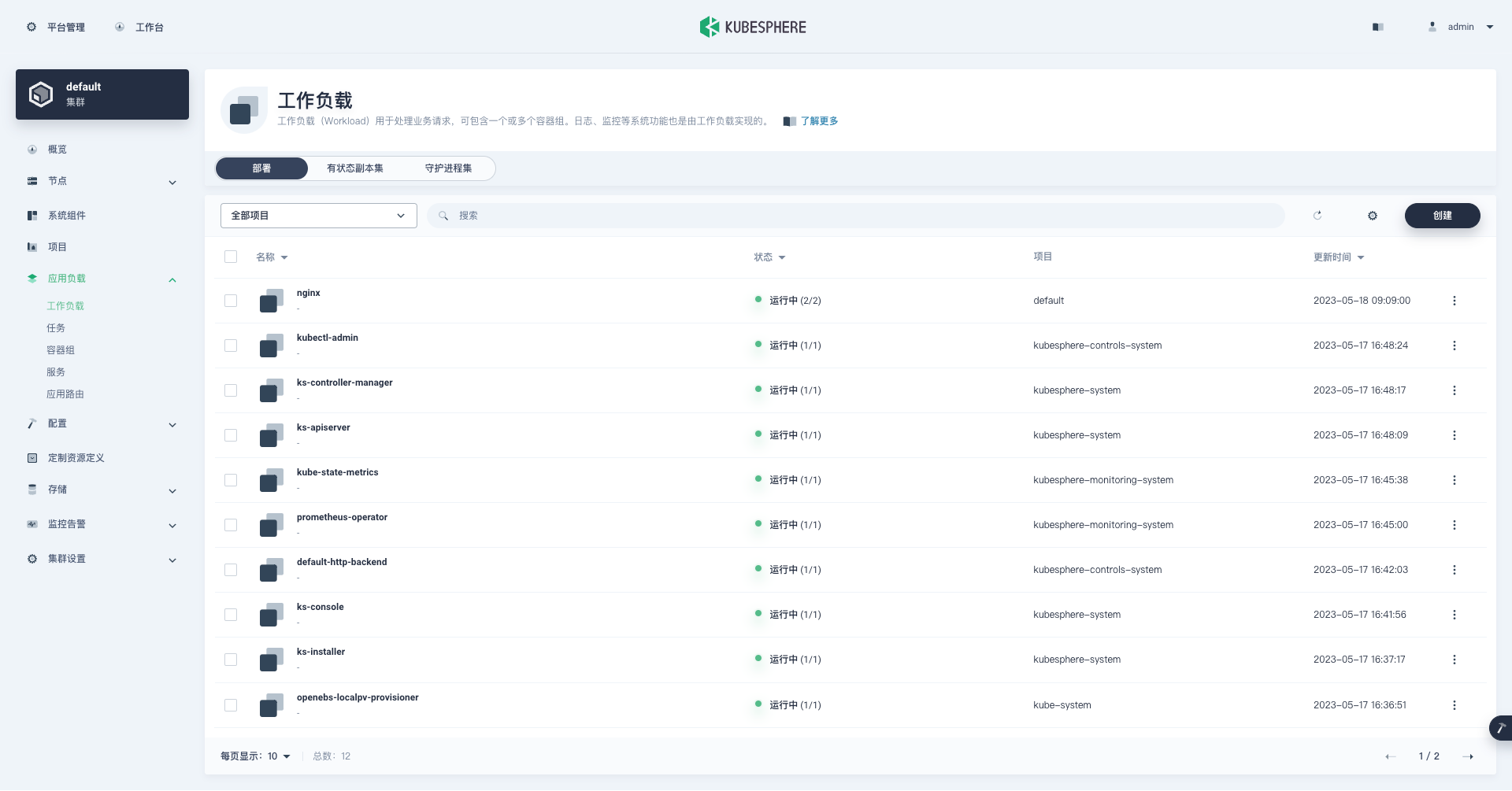Click the 创建 button
The image size is (1512, 791).
1443,216
